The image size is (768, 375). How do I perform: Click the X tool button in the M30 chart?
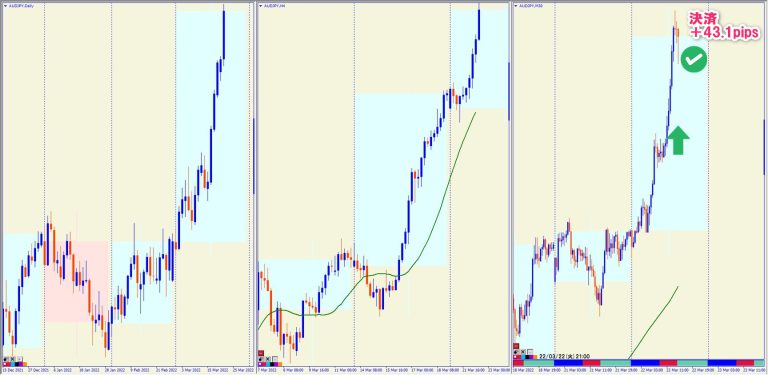[x=523, y=352]
